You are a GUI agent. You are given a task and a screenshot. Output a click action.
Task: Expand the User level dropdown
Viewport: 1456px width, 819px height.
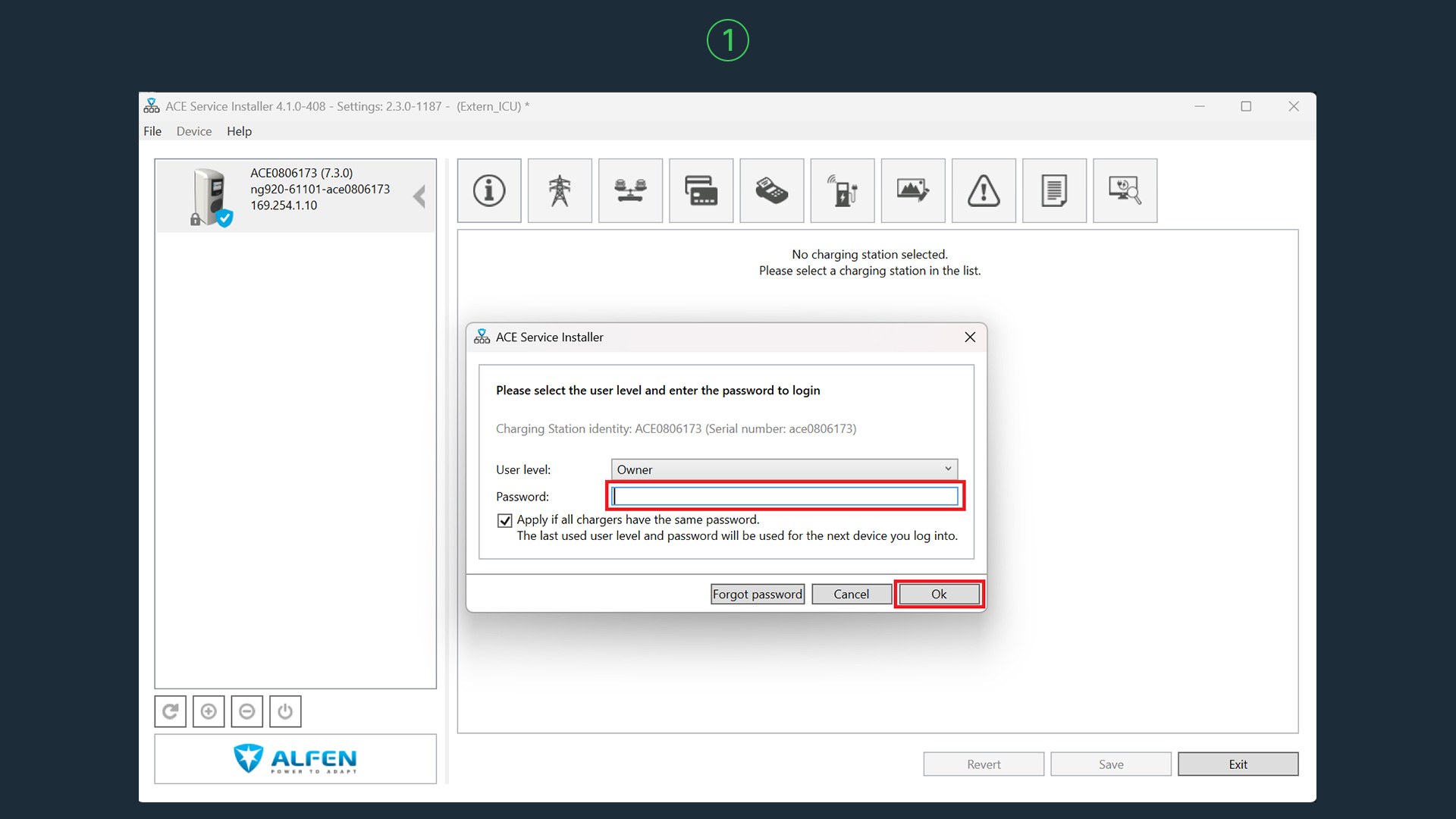tap(784, 469)
